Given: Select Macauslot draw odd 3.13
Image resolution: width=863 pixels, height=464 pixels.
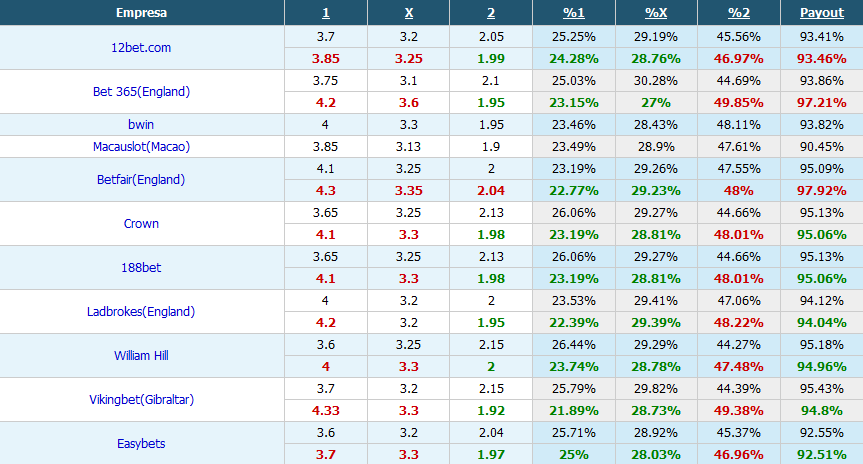Looking at the screenshot, I should (408, 147).
